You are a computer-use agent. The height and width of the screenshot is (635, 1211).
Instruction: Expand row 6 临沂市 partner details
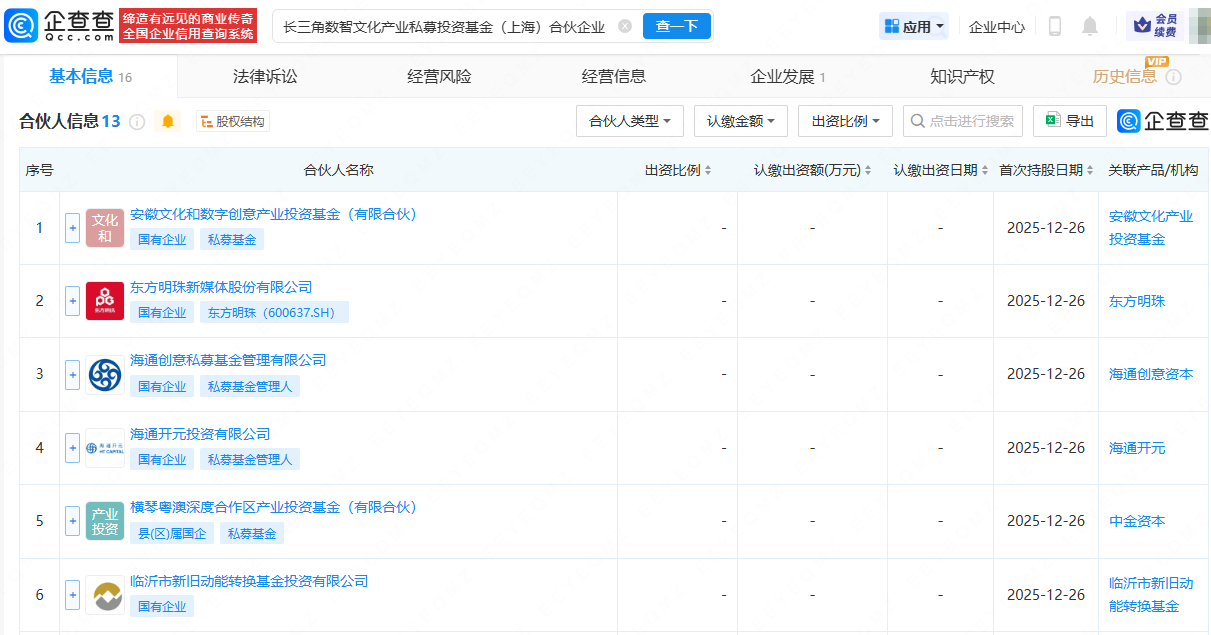pyautogui.click(x=72, y=595)
